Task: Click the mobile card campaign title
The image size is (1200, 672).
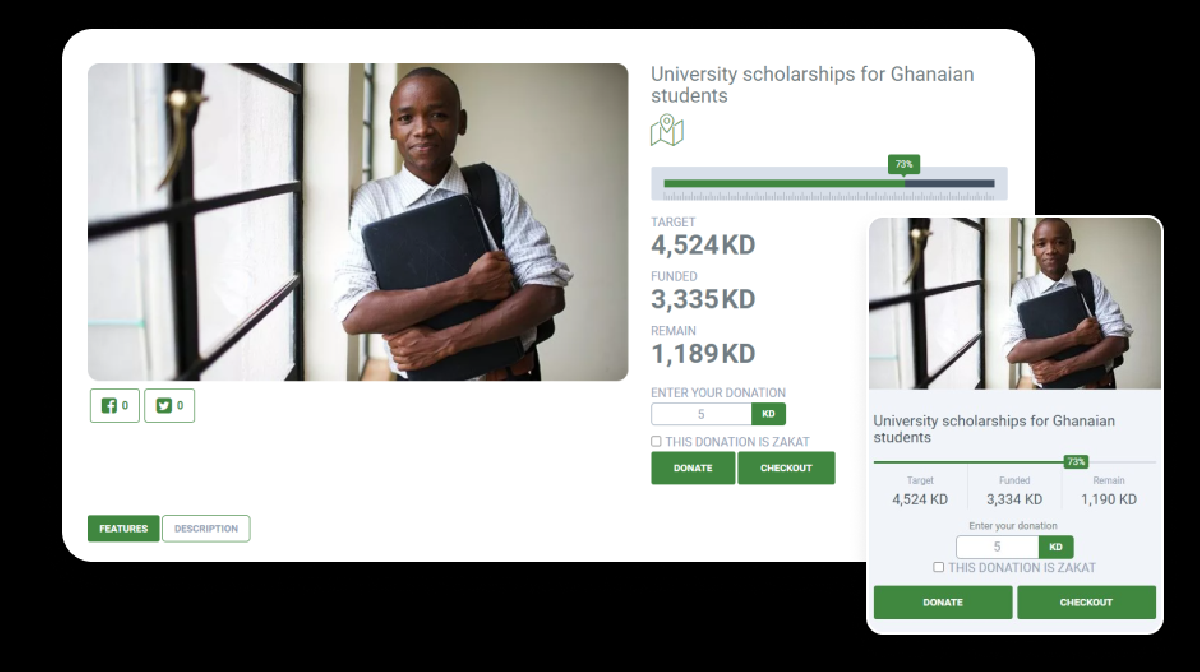Action: click(x=994, y=429)
